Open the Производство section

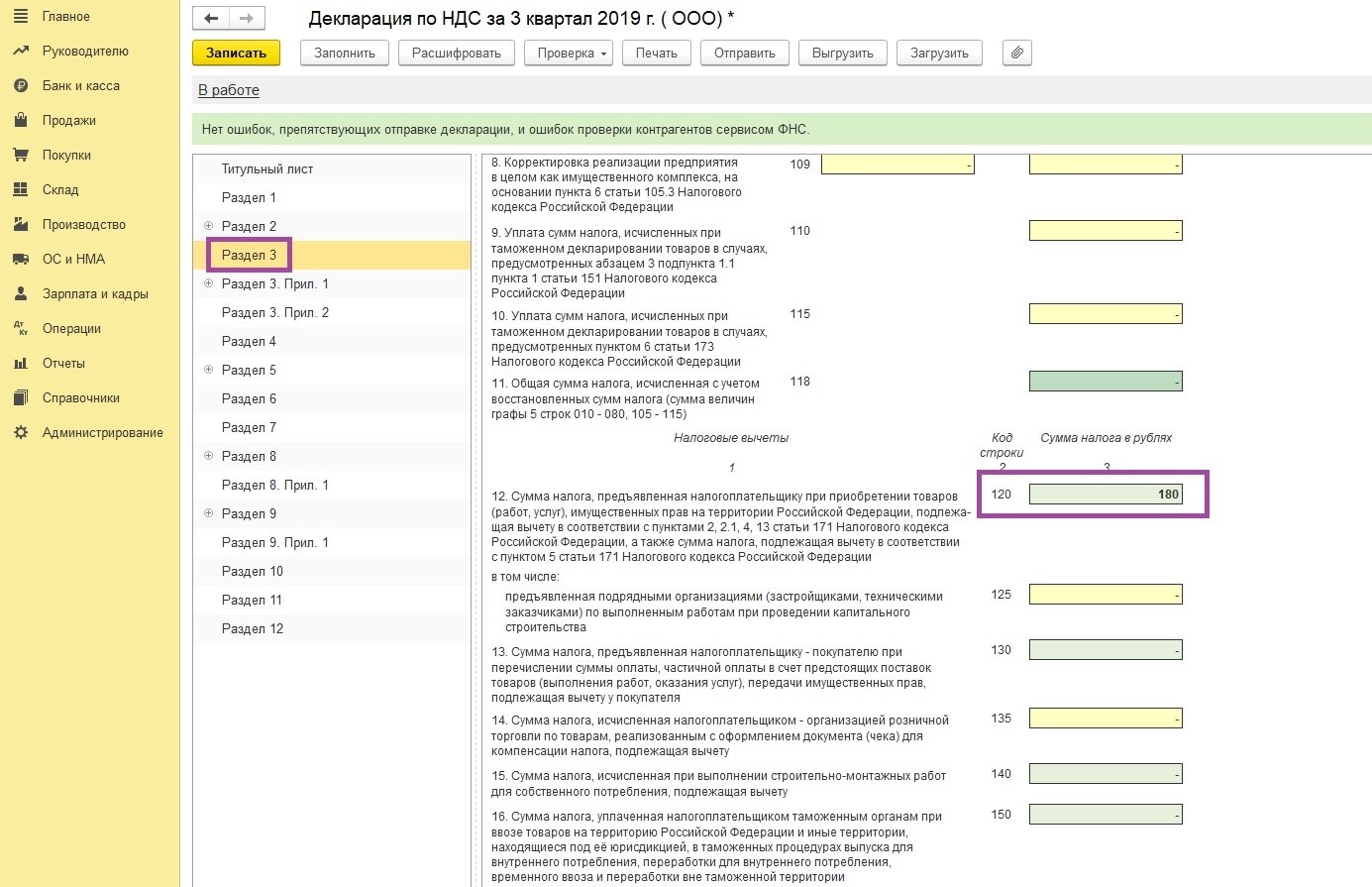tap(83, 225)
